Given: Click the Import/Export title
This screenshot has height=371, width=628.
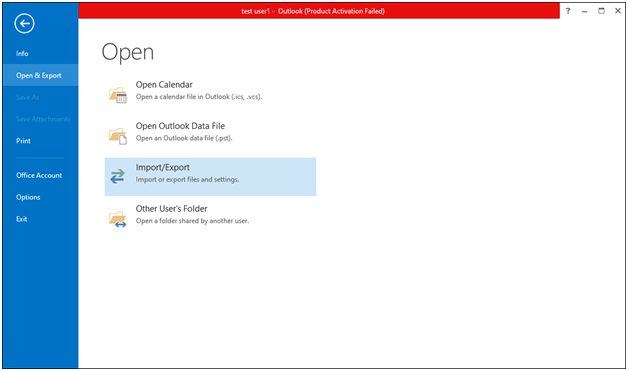Looking at the screenshot, I should [x=163, y=167].
